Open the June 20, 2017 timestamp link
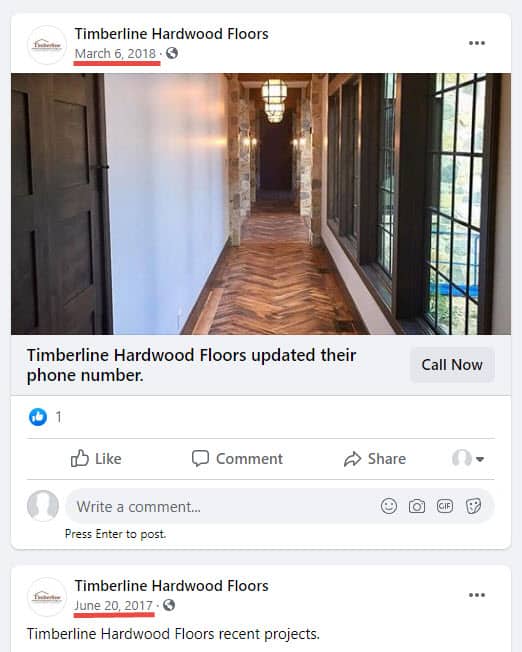522x652 pixels. (x=114, y=605)
